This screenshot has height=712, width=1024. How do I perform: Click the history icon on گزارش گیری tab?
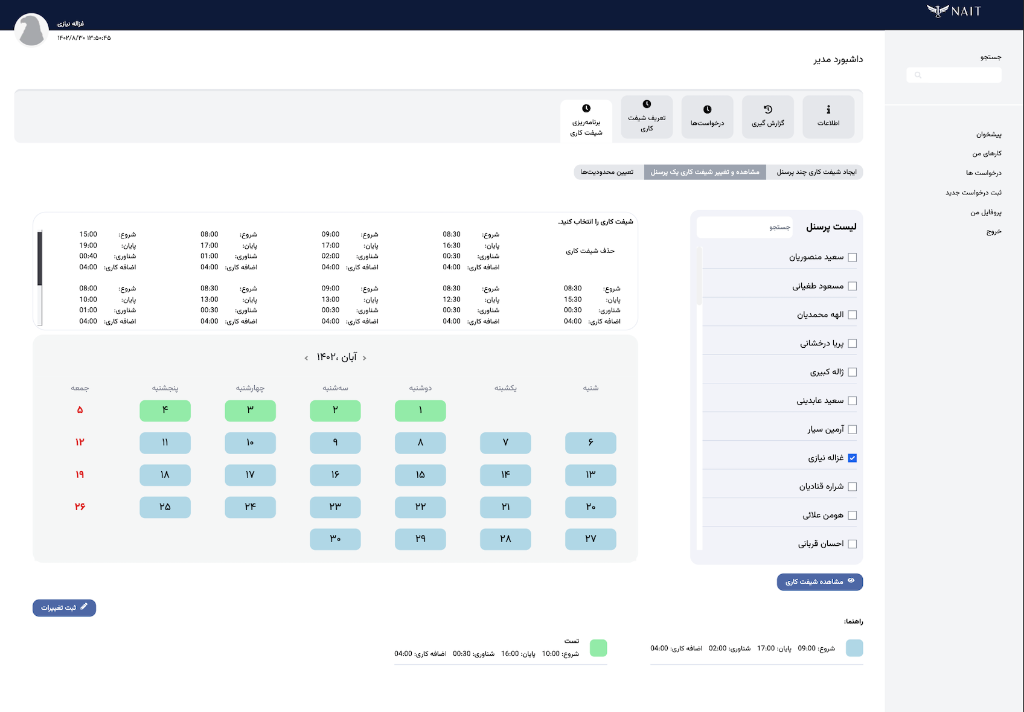(x=768, y=110)
